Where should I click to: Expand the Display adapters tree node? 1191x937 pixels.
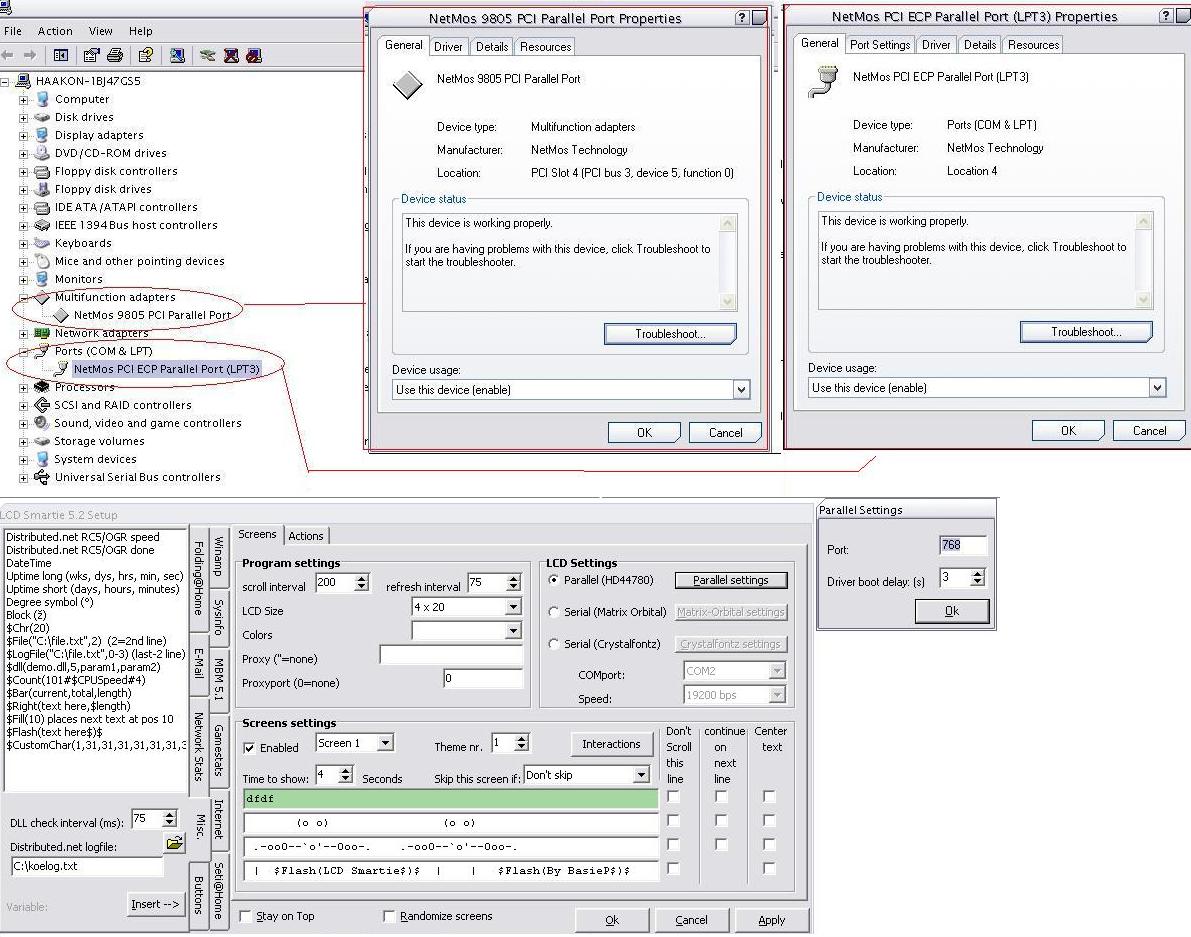point(23,135)
